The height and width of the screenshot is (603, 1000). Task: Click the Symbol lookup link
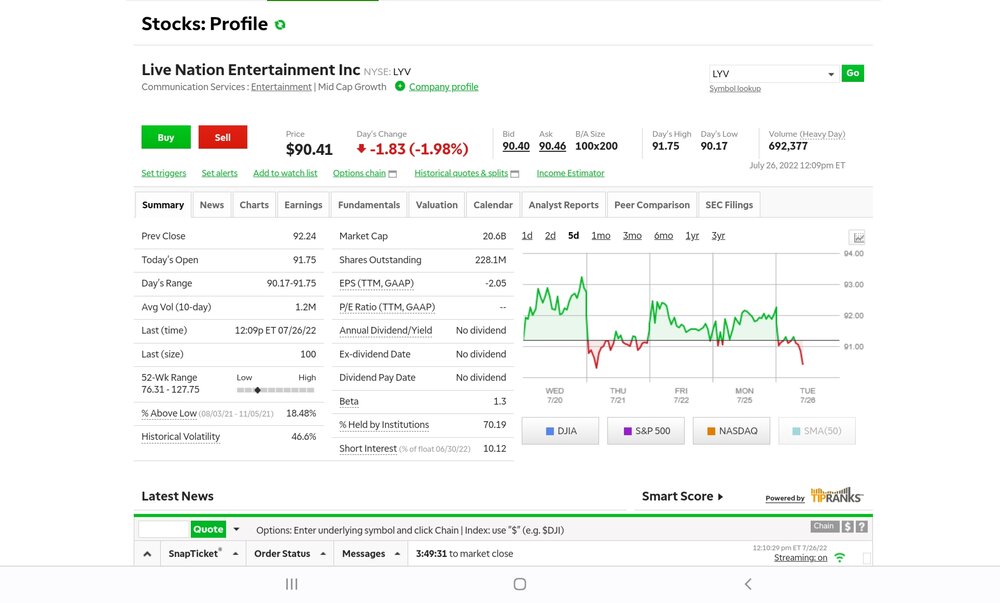click(735, 89)
